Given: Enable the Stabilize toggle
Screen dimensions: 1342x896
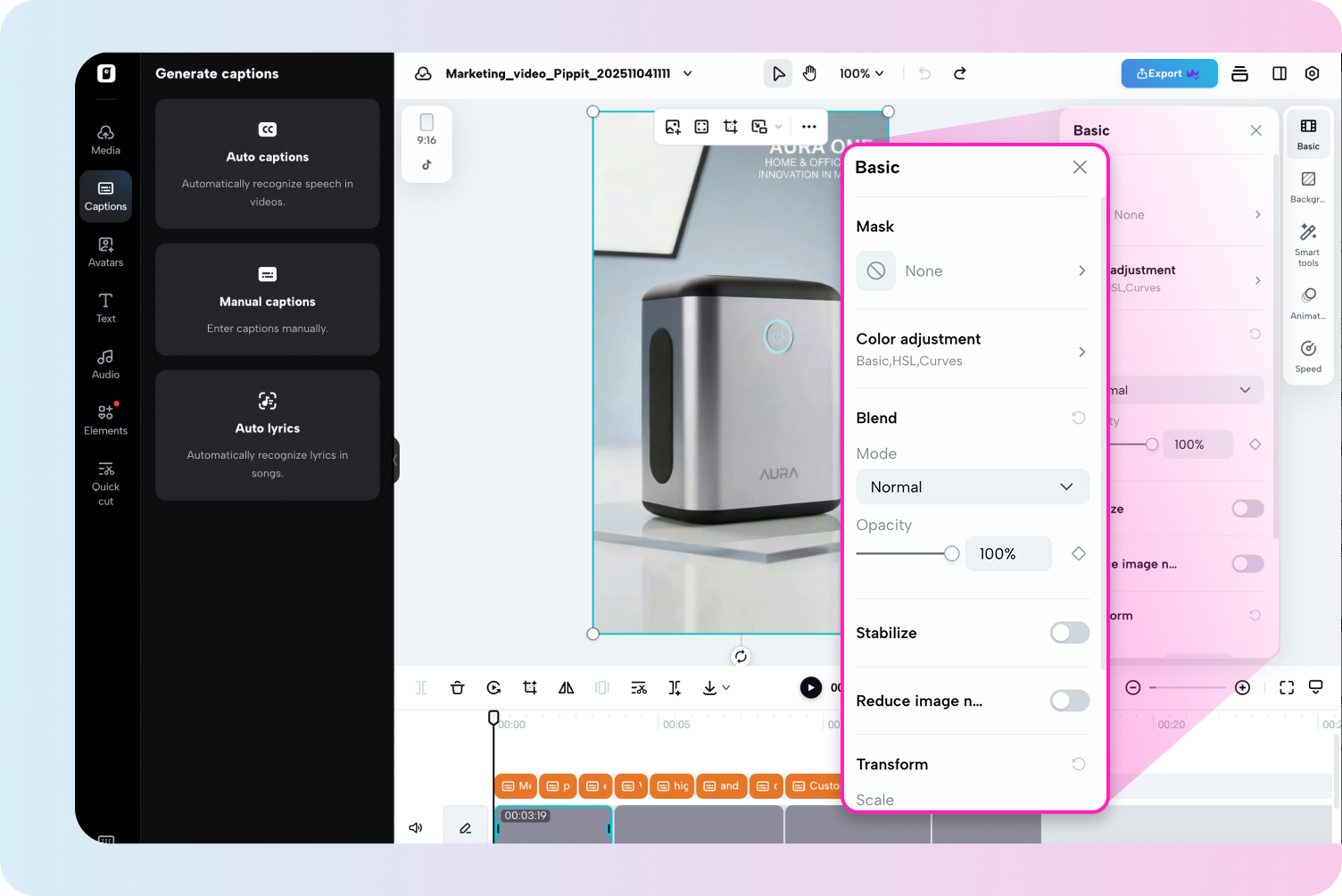Looking at the screenshot, I should tap(1069, 633).
